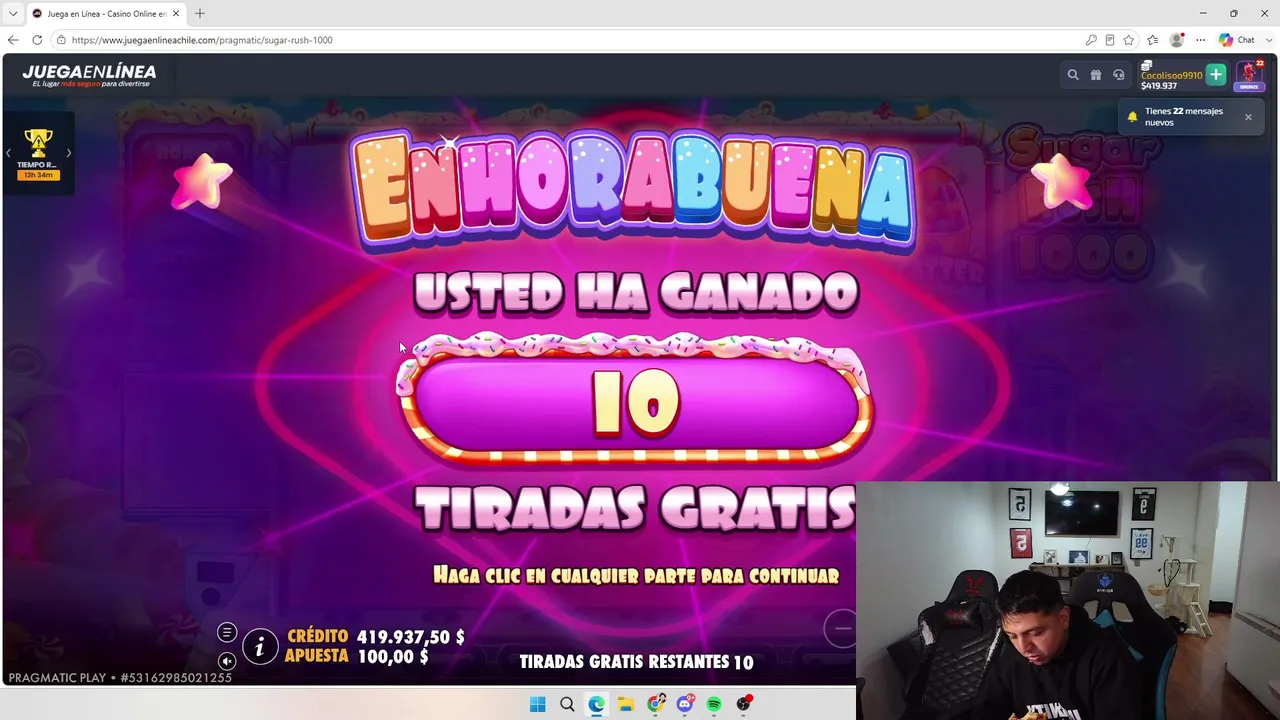Viewport: 1280px width, 720px height.
Task: Go to next tournament widget item
Action: click(x=68, y=153)
